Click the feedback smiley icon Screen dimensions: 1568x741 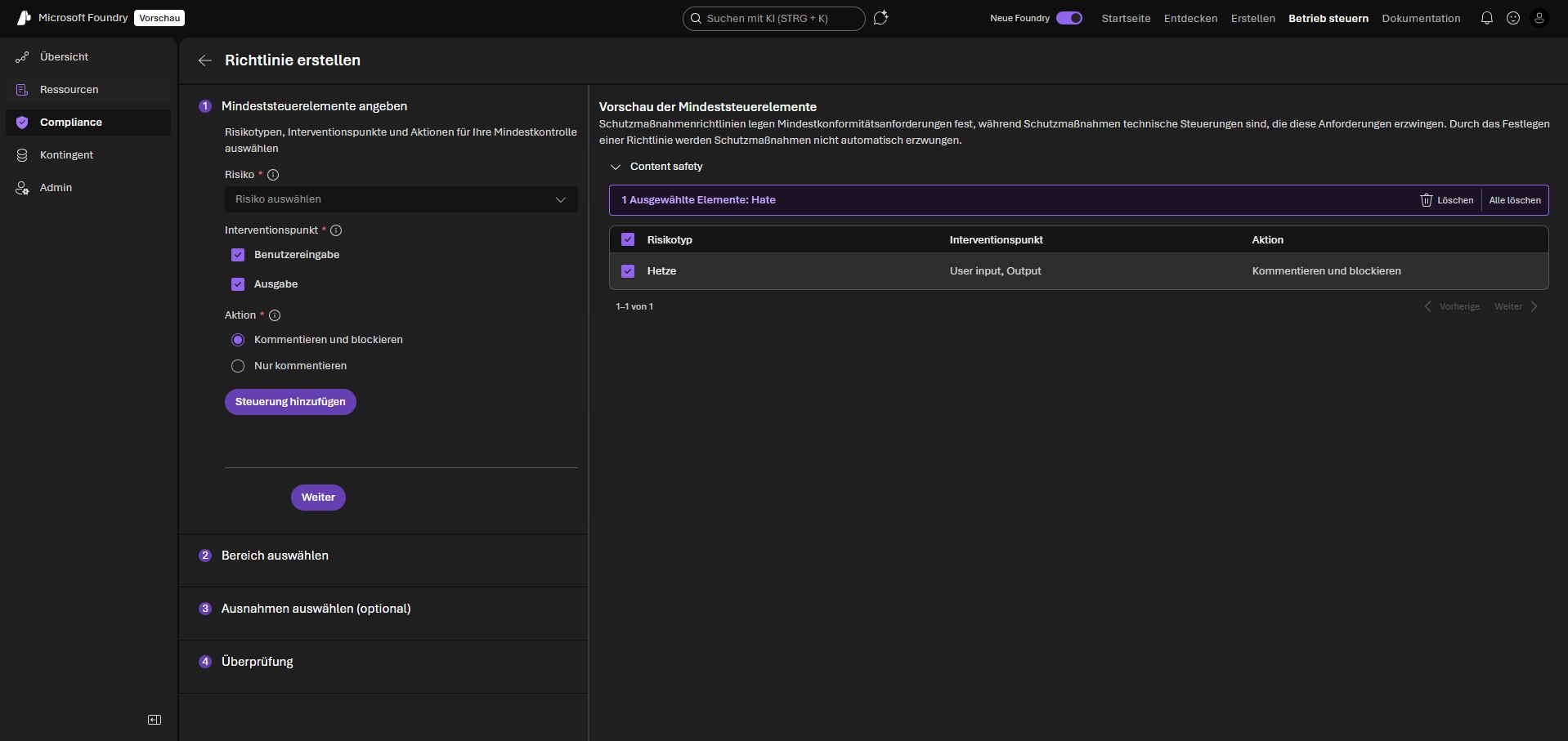point(1512,18)
